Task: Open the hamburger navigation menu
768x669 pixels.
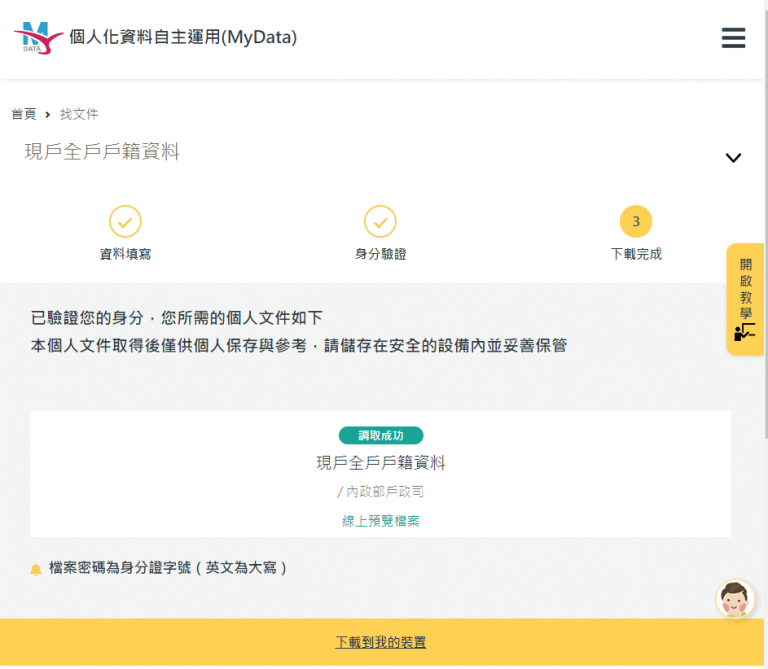Action: (x=733, y=38)
